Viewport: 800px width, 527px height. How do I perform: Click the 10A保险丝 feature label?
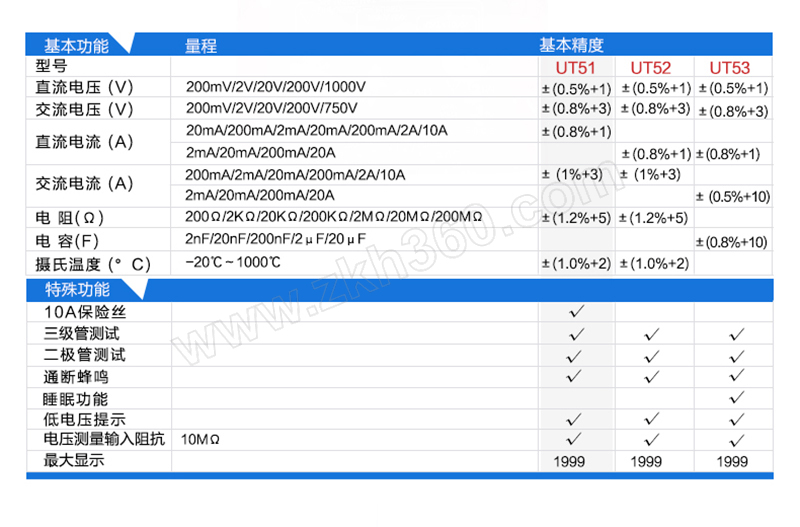(85, 312)
